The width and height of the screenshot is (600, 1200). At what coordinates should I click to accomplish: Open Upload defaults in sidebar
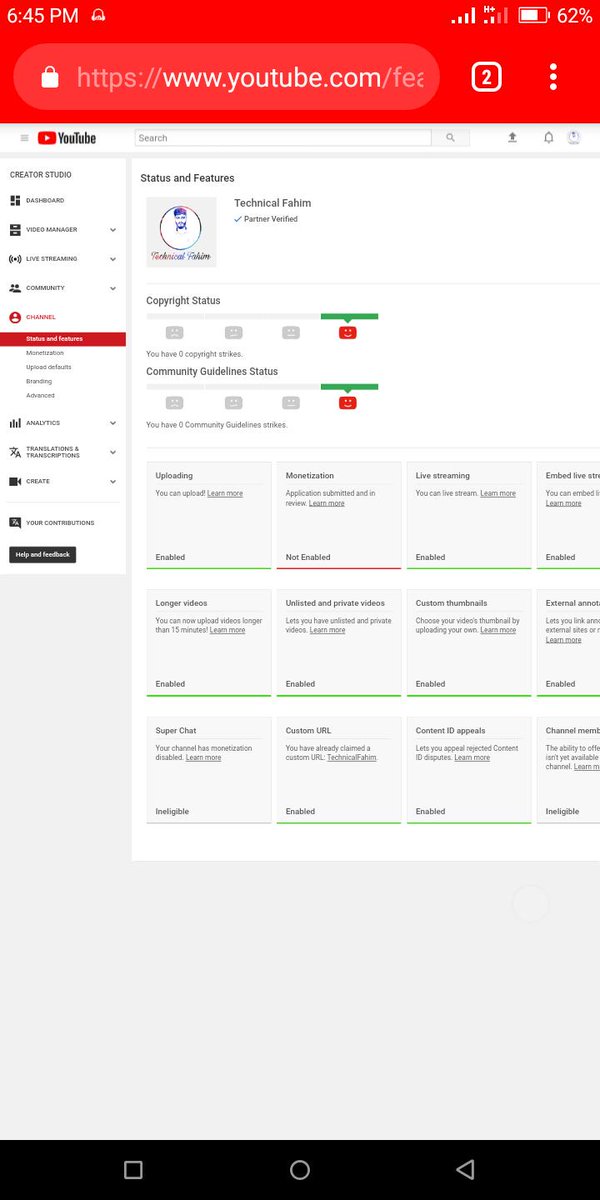[x=49, y=367]
